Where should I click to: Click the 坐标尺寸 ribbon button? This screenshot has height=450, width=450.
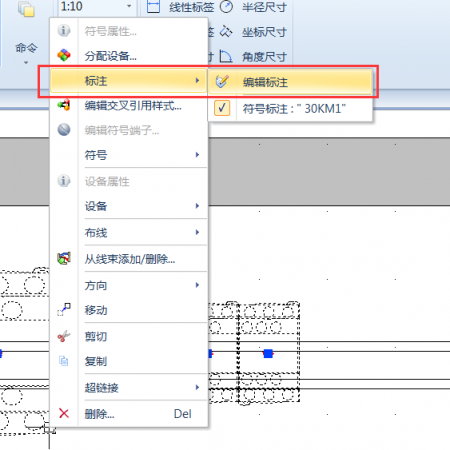(253, 32)
